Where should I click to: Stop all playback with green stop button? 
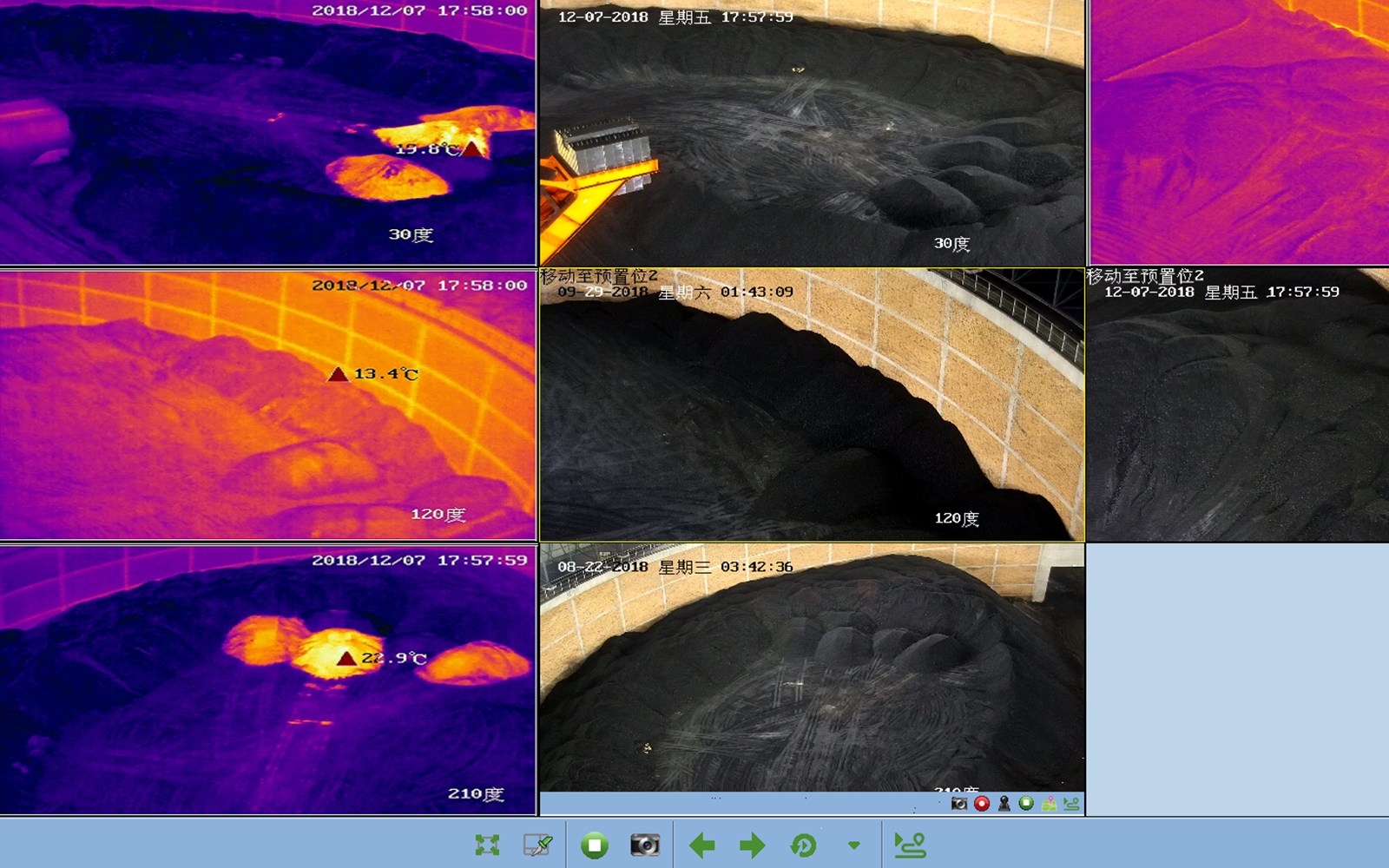(x=595, y=845)
